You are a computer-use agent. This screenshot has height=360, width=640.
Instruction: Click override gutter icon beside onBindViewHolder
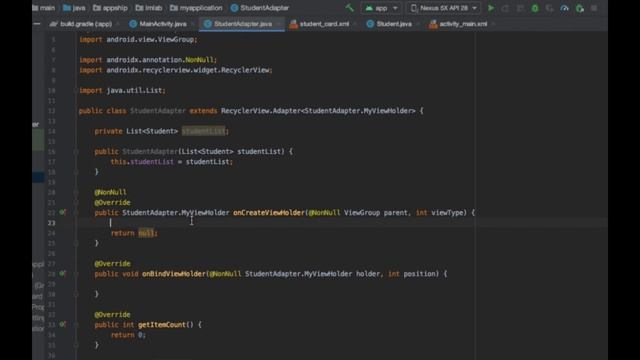[x=62, y=273]
